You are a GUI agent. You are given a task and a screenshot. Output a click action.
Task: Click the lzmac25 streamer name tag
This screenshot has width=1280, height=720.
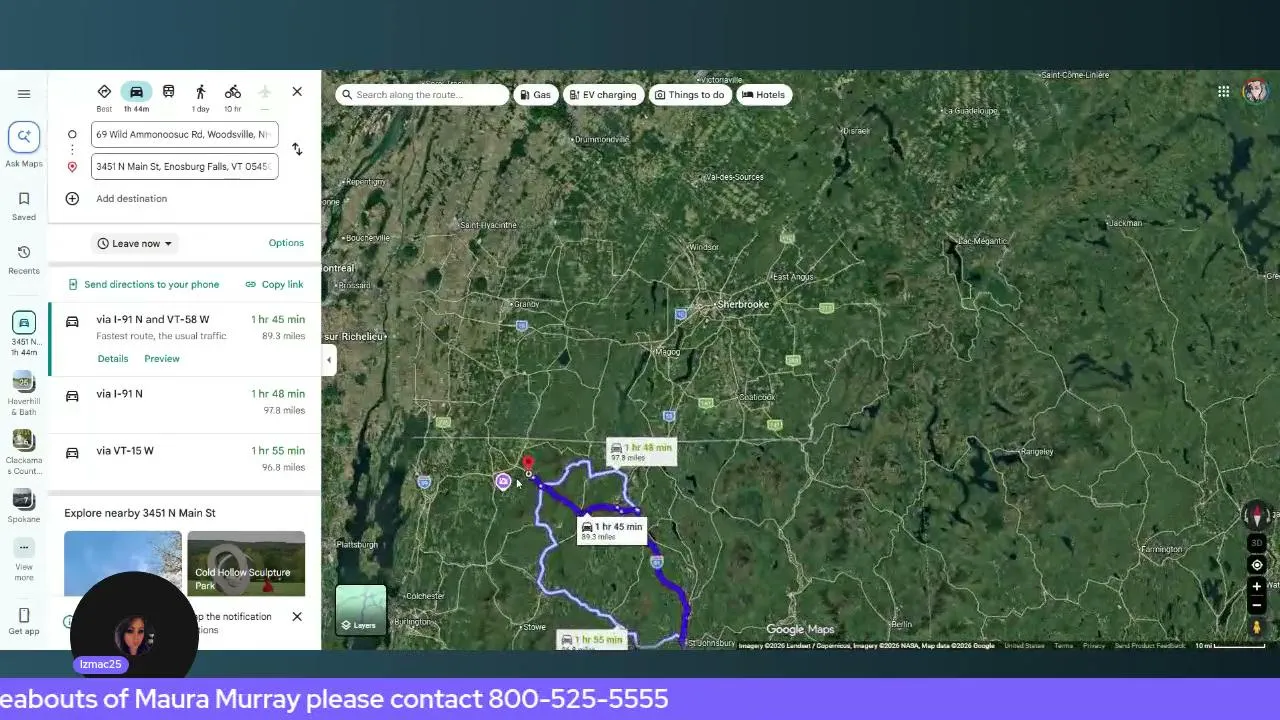[100, 664]
